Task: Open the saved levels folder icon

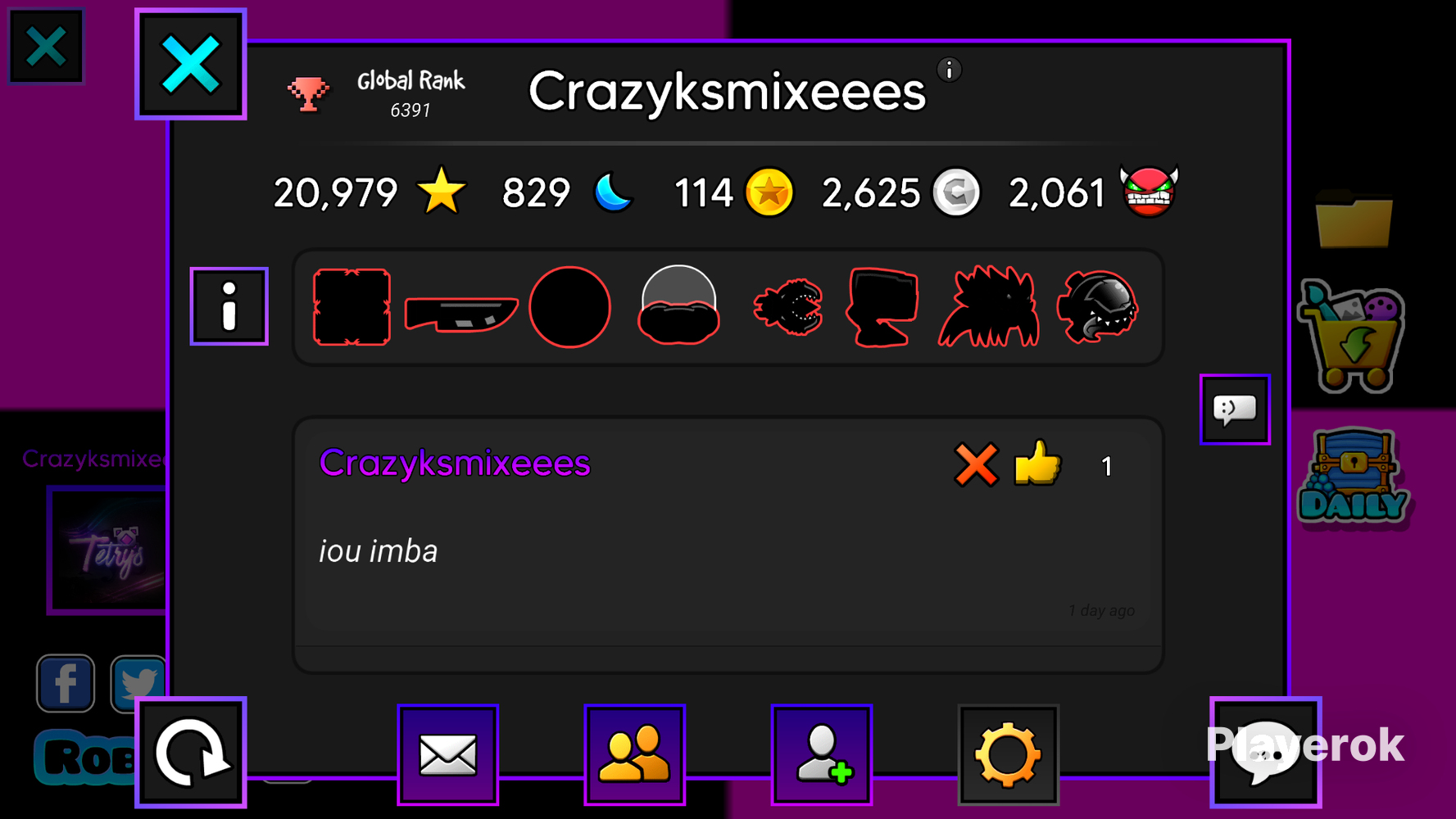Action: point(1354,219)
